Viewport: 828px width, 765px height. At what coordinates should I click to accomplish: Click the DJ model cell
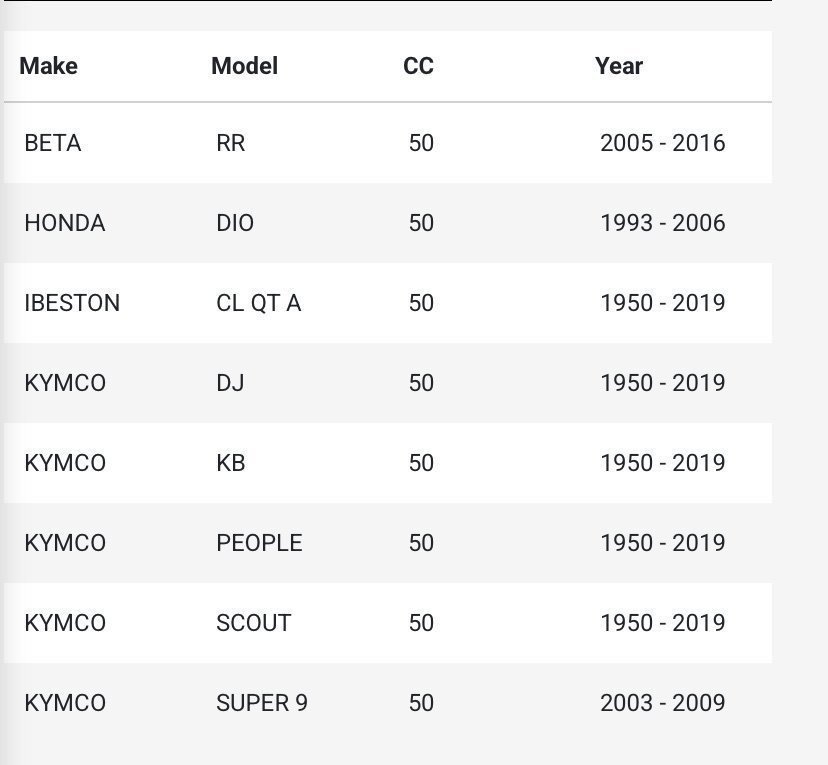click(x=230, y=383)
